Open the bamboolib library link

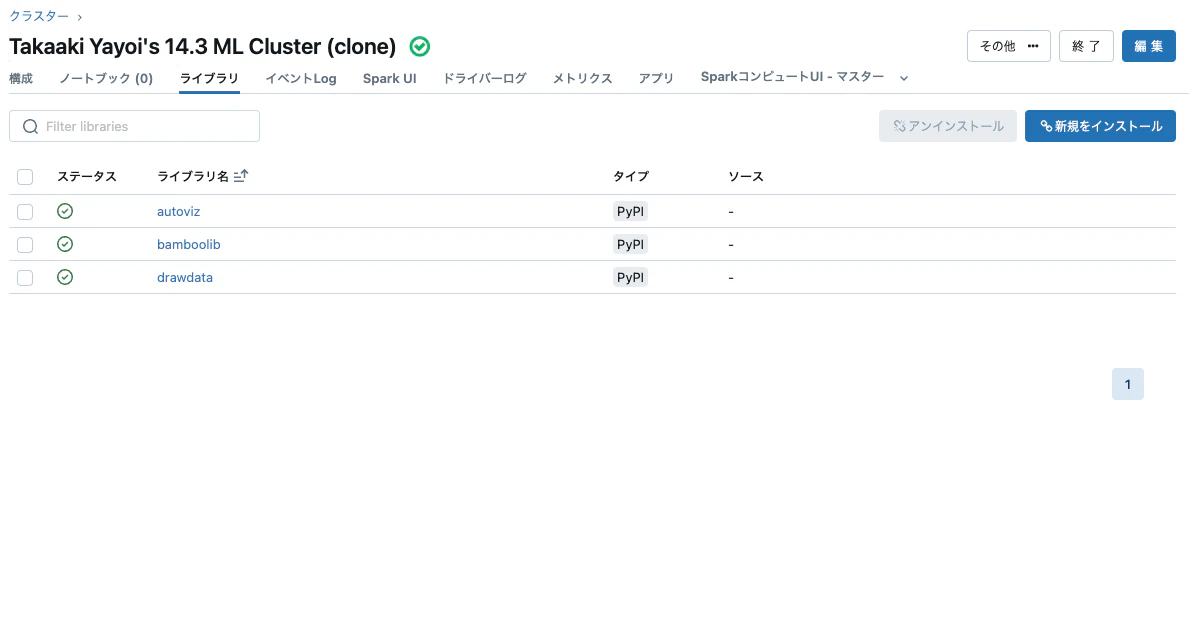(x=189, y=244)
